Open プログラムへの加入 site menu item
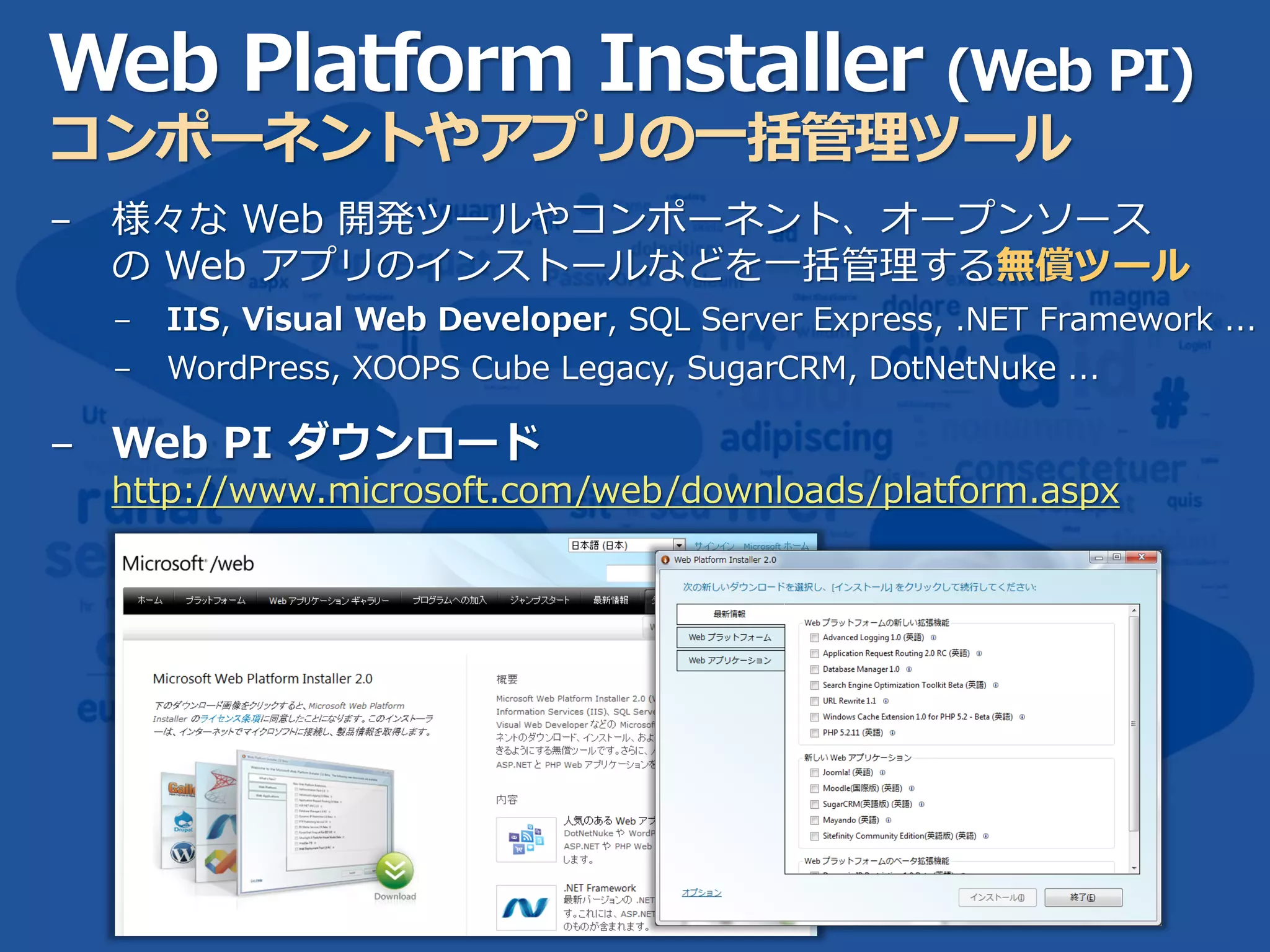The width and height of the screenshot is (1270, 952). [450, 600]
